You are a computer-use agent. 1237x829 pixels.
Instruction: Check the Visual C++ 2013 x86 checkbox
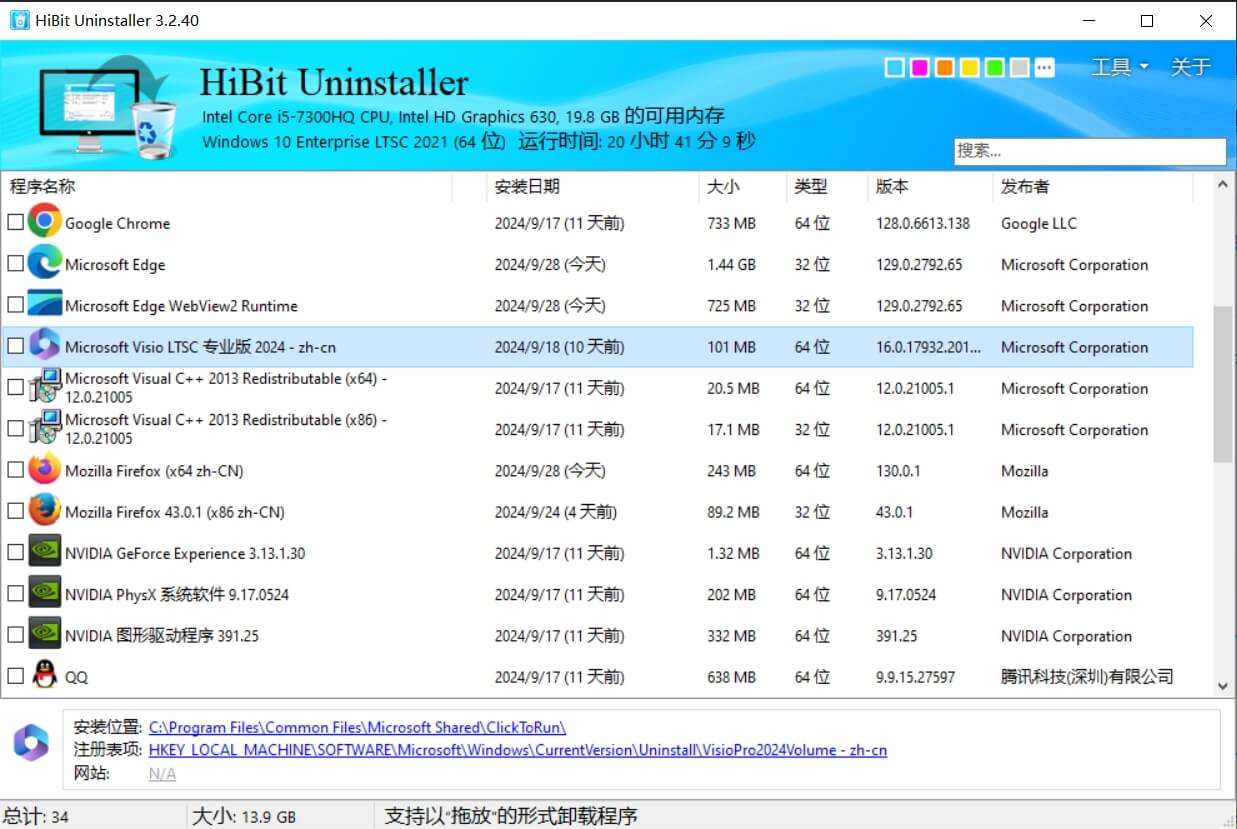point(15,428)
